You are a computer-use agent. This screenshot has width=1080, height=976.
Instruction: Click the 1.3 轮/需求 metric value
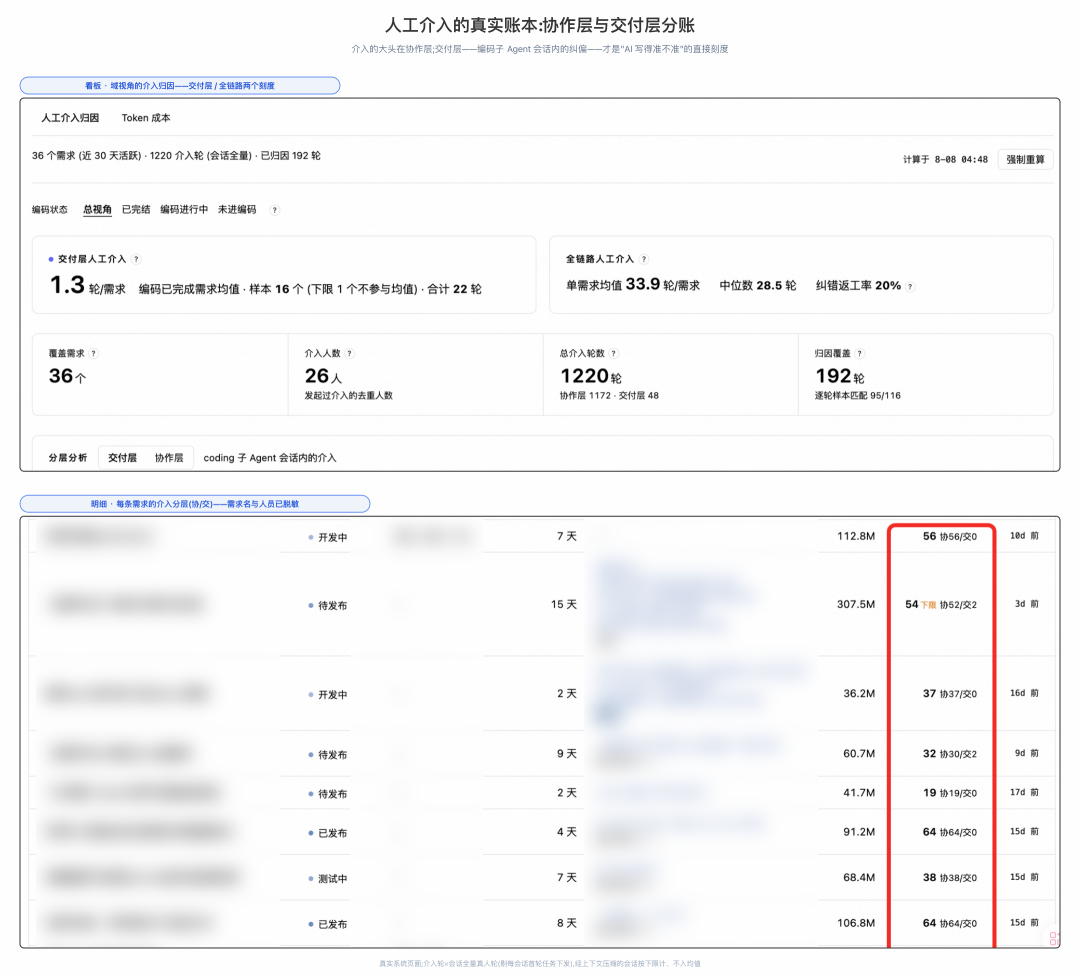click(x=87, y=285)
